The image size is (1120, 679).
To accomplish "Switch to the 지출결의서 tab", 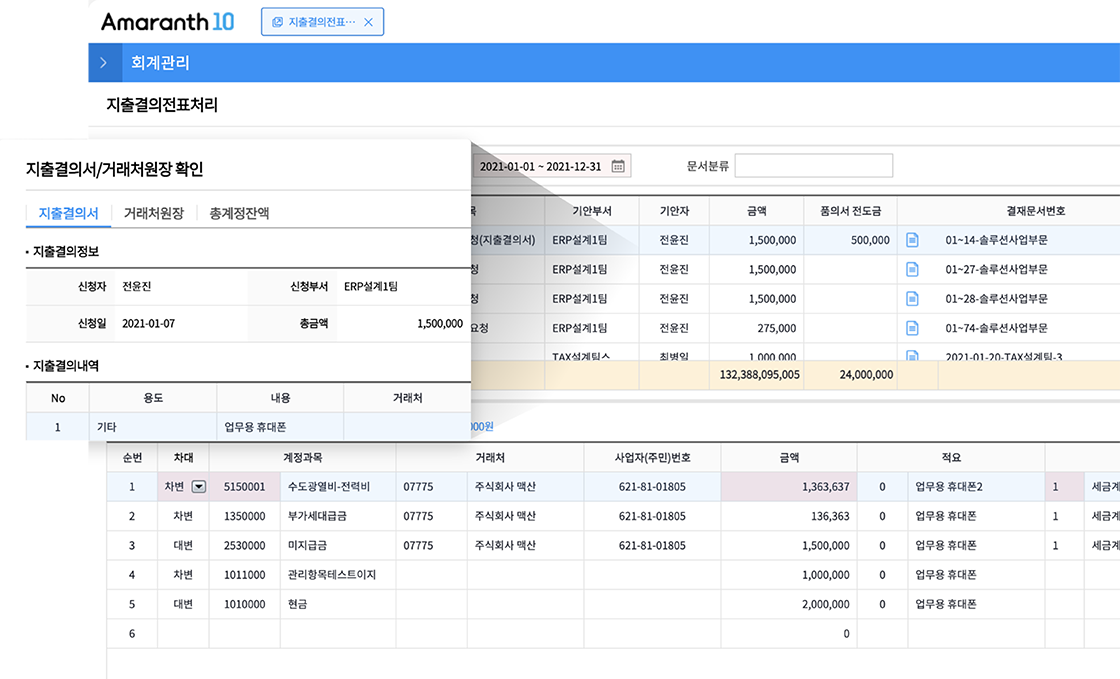I will [x=69, y=213].
